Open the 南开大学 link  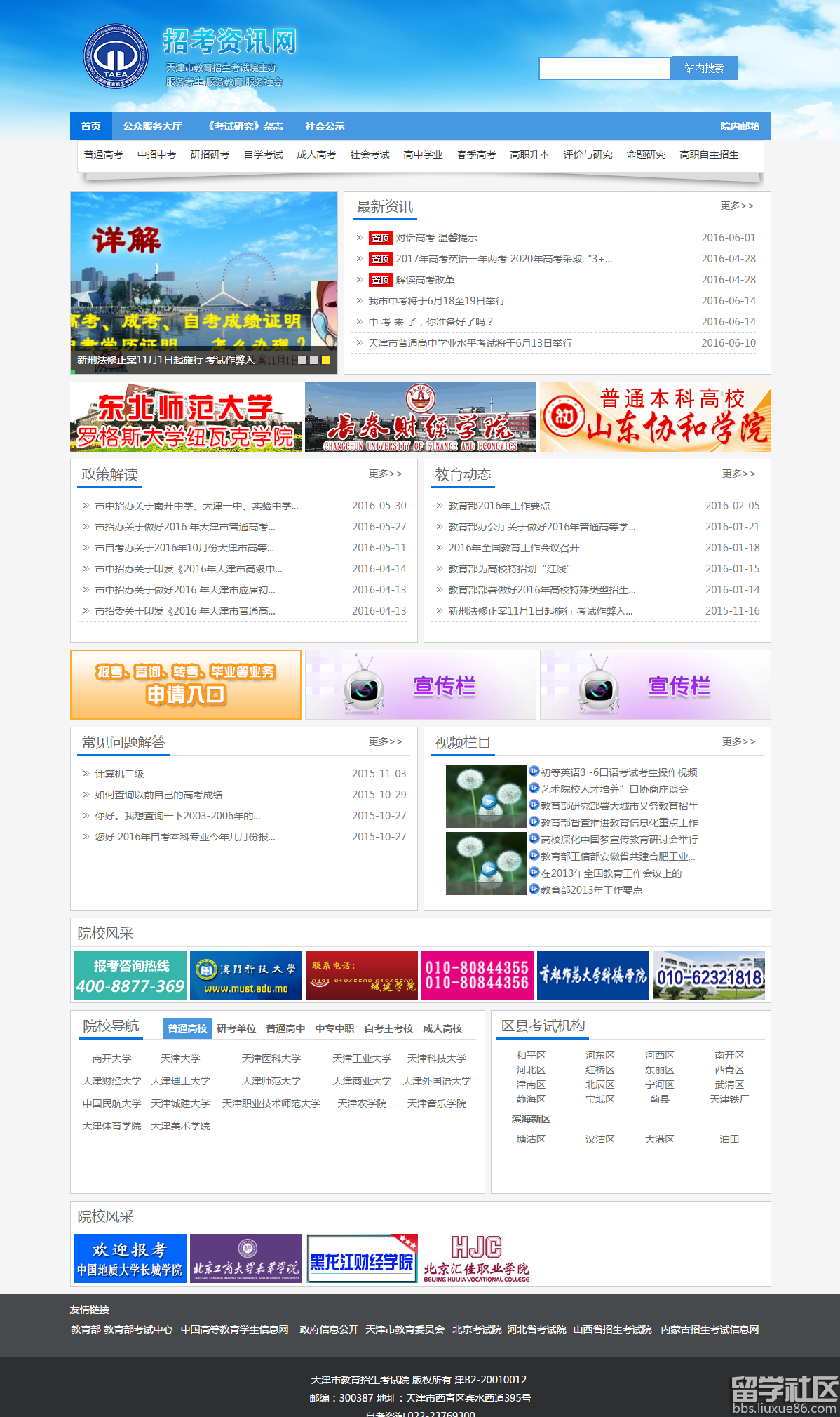point(111,1059)
